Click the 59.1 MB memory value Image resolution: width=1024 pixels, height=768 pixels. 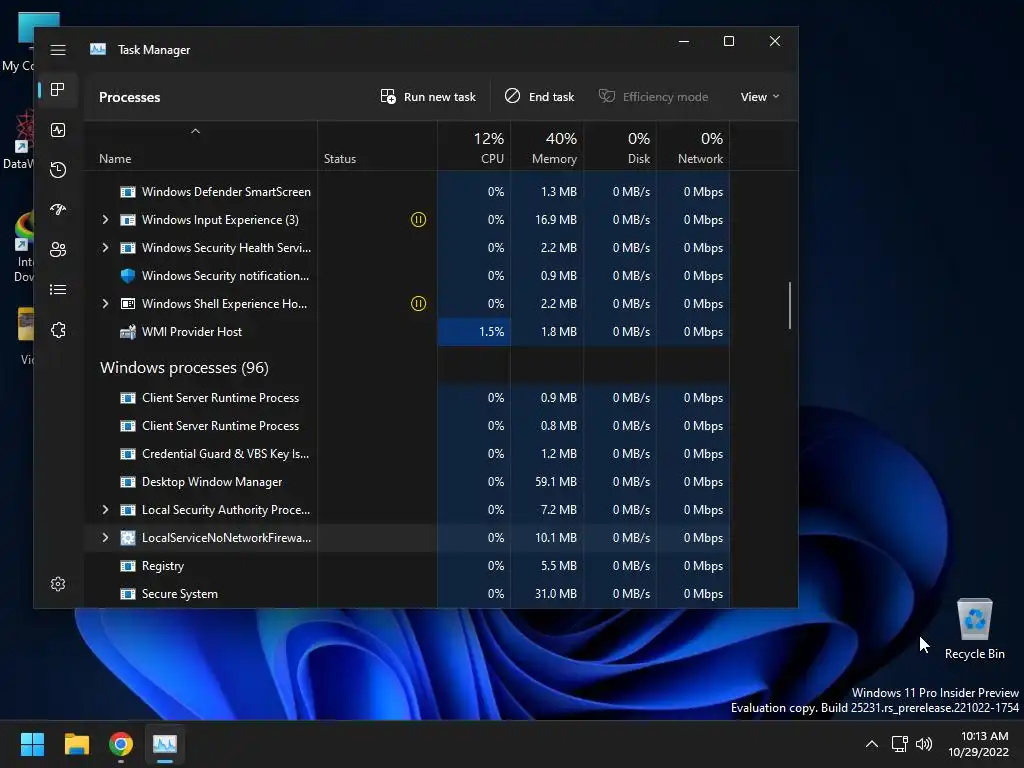tap(556, 482)
